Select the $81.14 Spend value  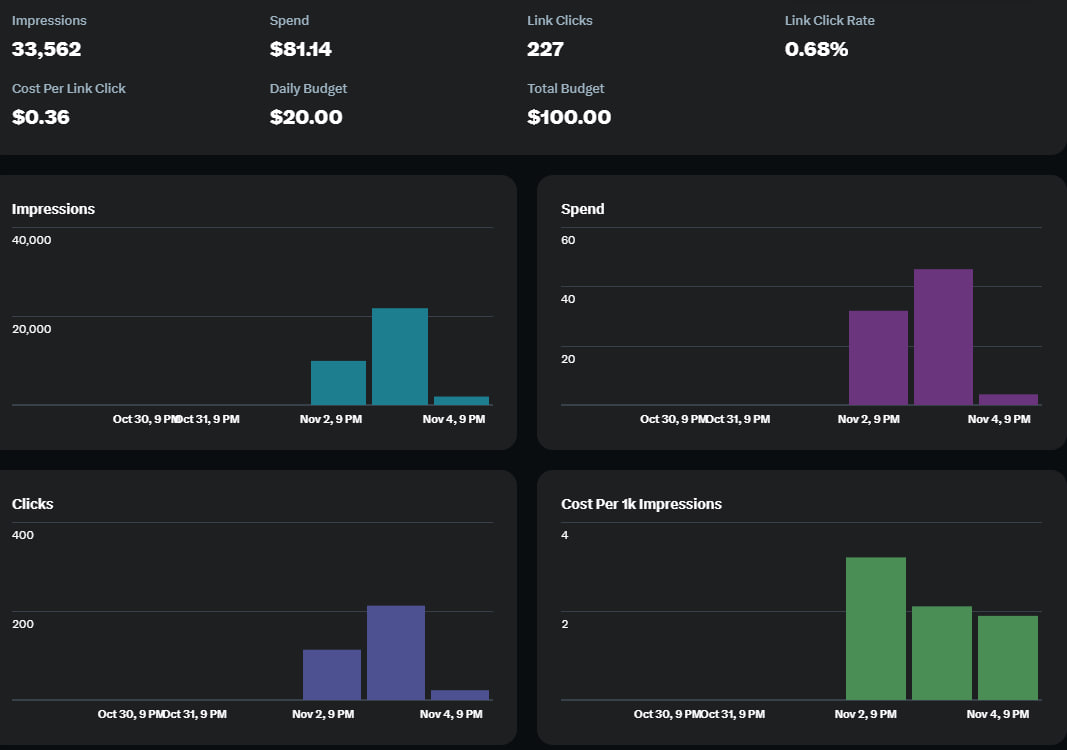pyautogui.click(x=301, y=49)
